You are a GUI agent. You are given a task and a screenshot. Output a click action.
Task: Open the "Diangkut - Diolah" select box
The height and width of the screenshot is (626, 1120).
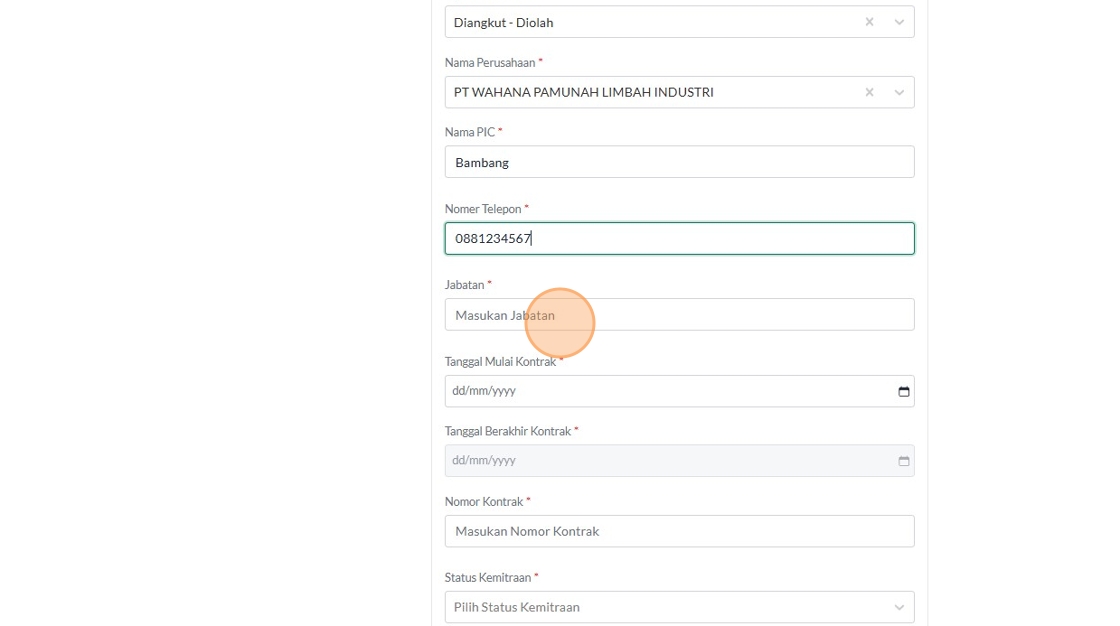(650, 22)
